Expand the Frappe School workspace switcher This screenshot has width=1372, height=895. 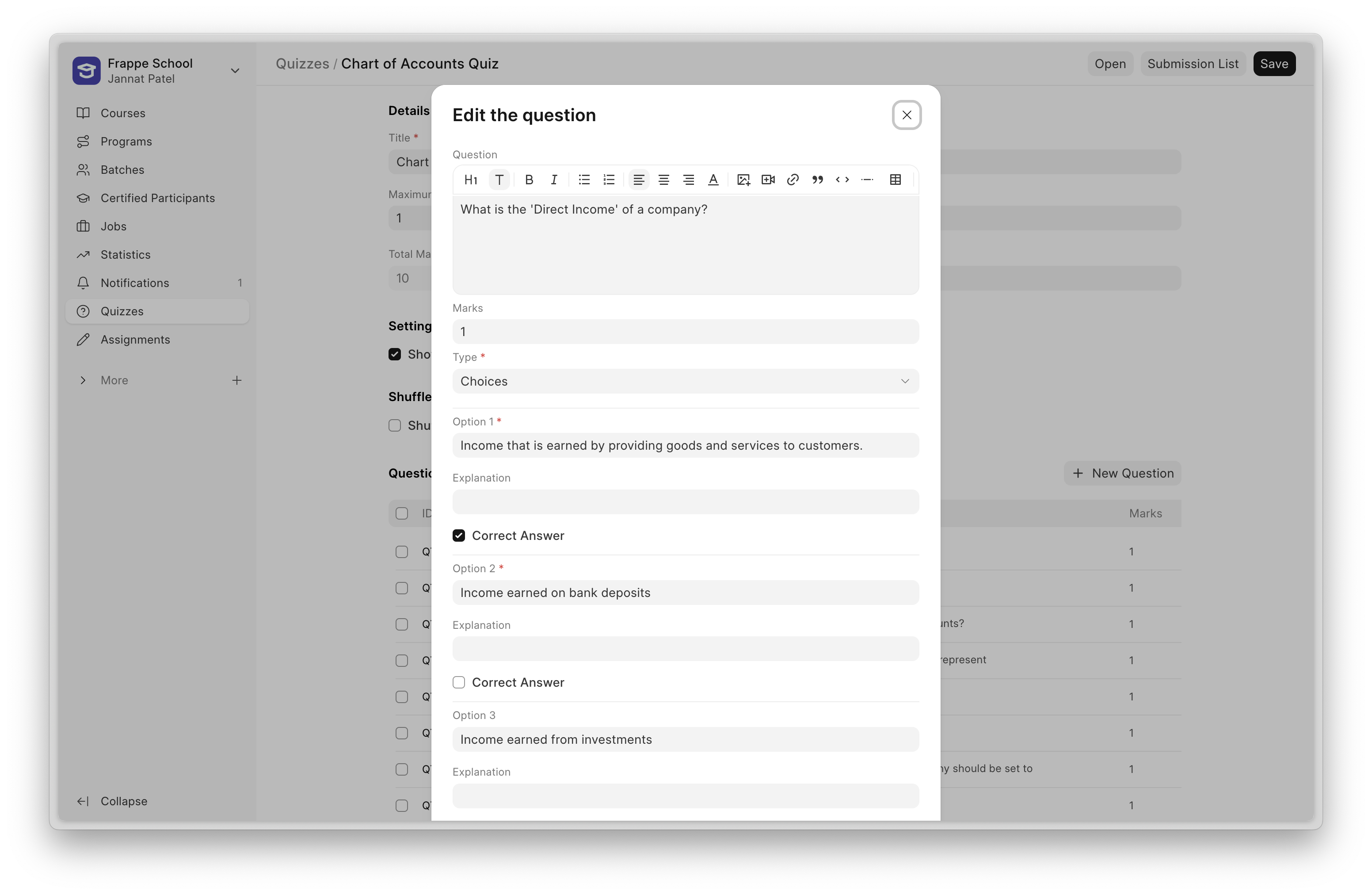tap(235, 70)
